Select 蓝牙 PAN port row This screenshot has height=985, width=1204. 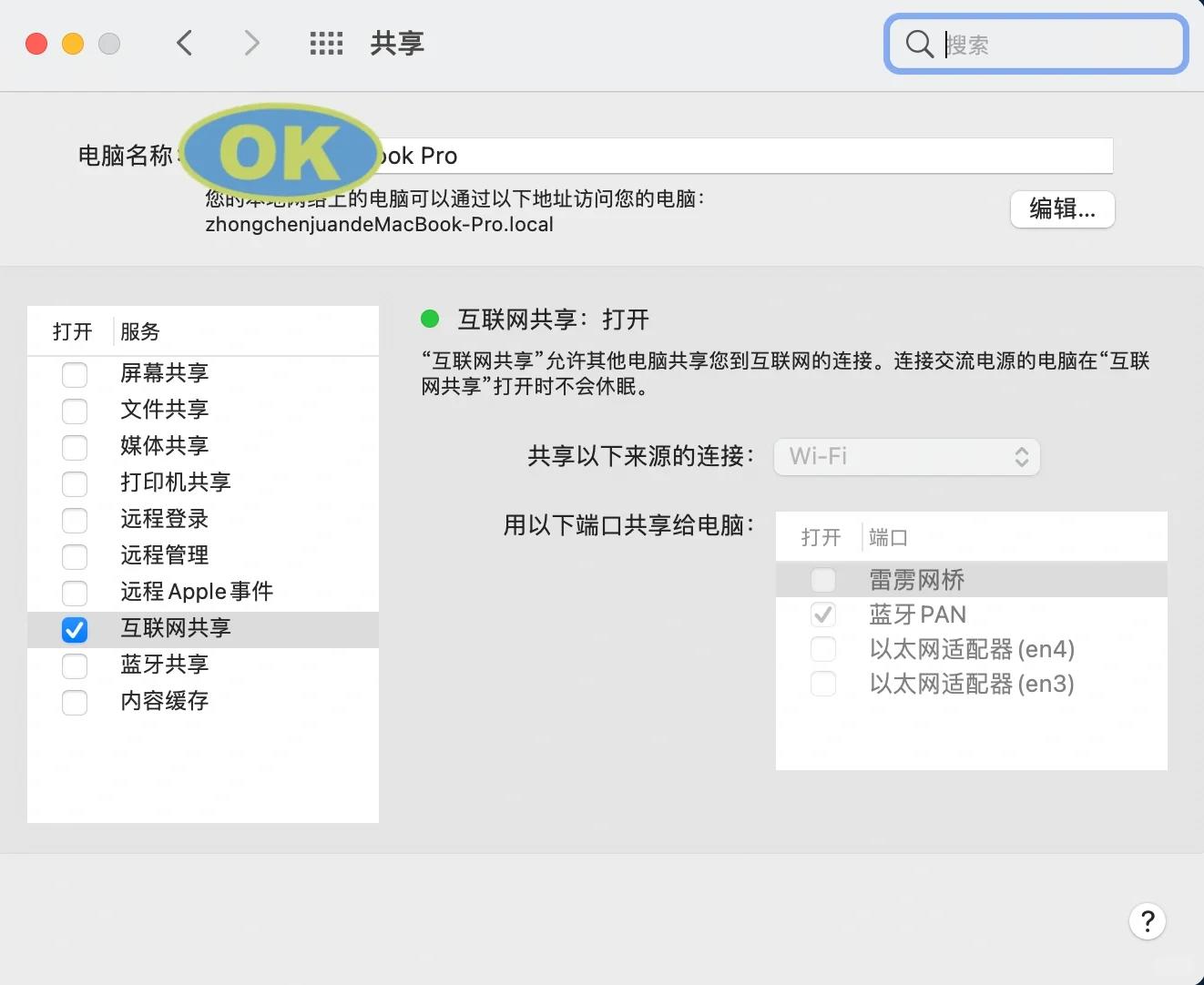(x=972, y=614)
